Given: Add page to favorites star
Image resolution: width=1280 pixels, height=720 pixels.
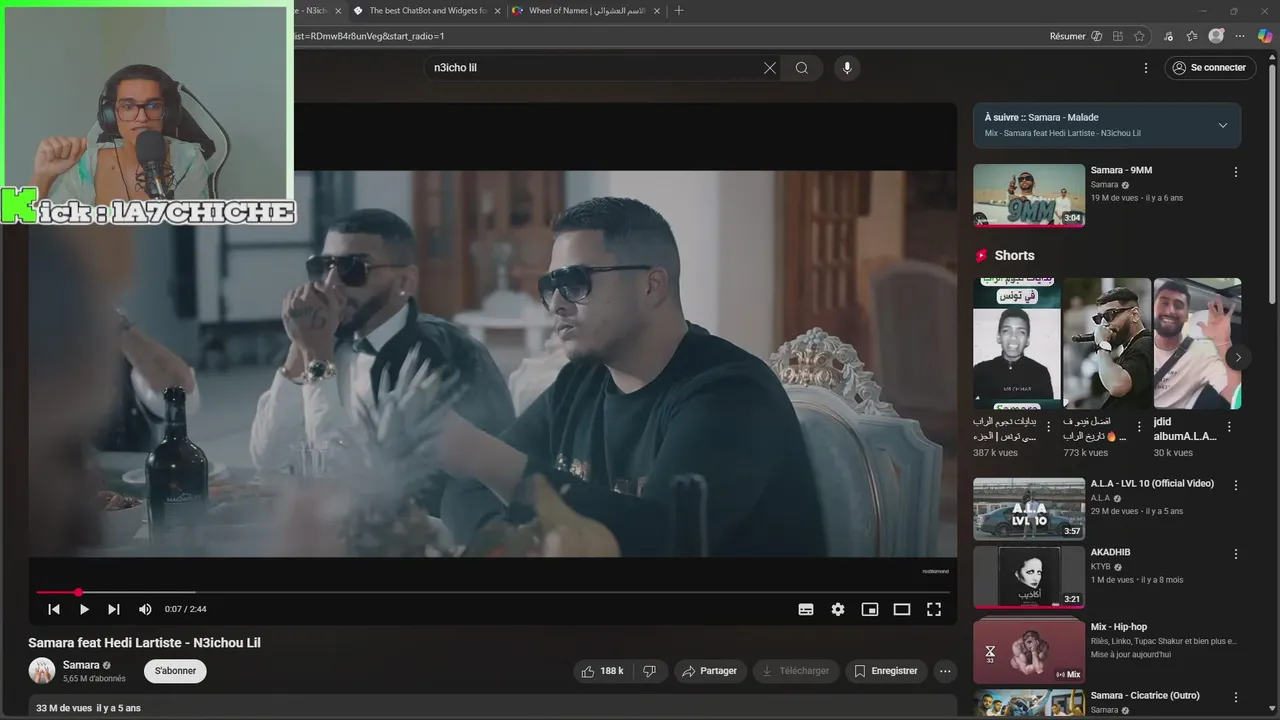Looking at the screenshot, I should point(1139,36).
